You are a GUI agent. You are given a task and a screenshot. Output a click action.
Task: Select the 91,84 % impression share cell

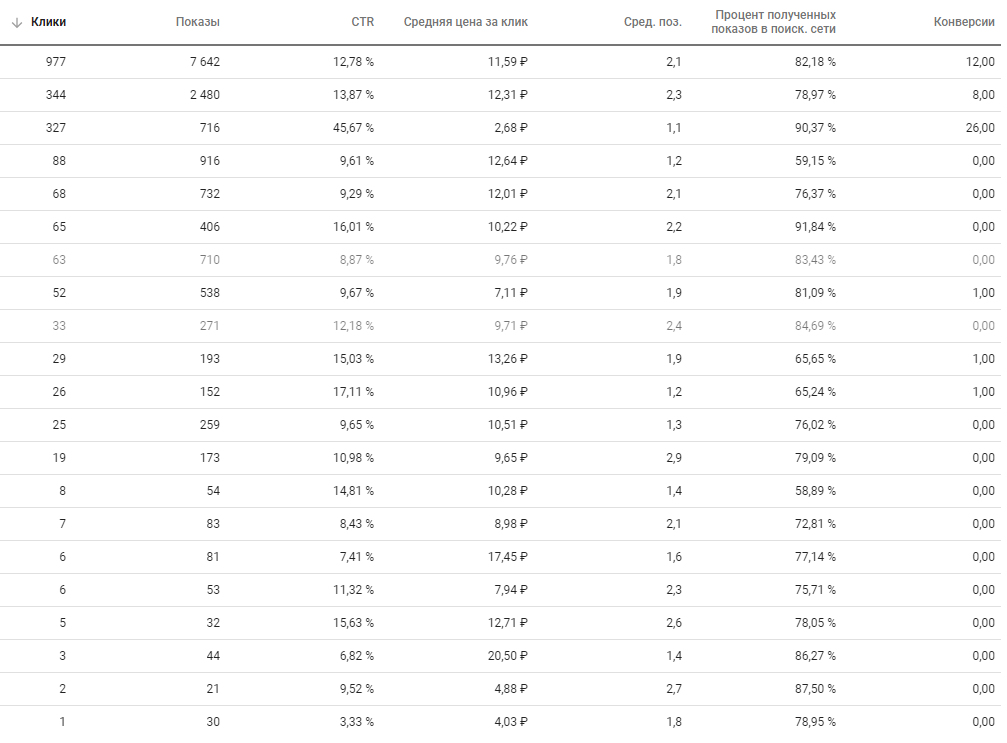816,227
